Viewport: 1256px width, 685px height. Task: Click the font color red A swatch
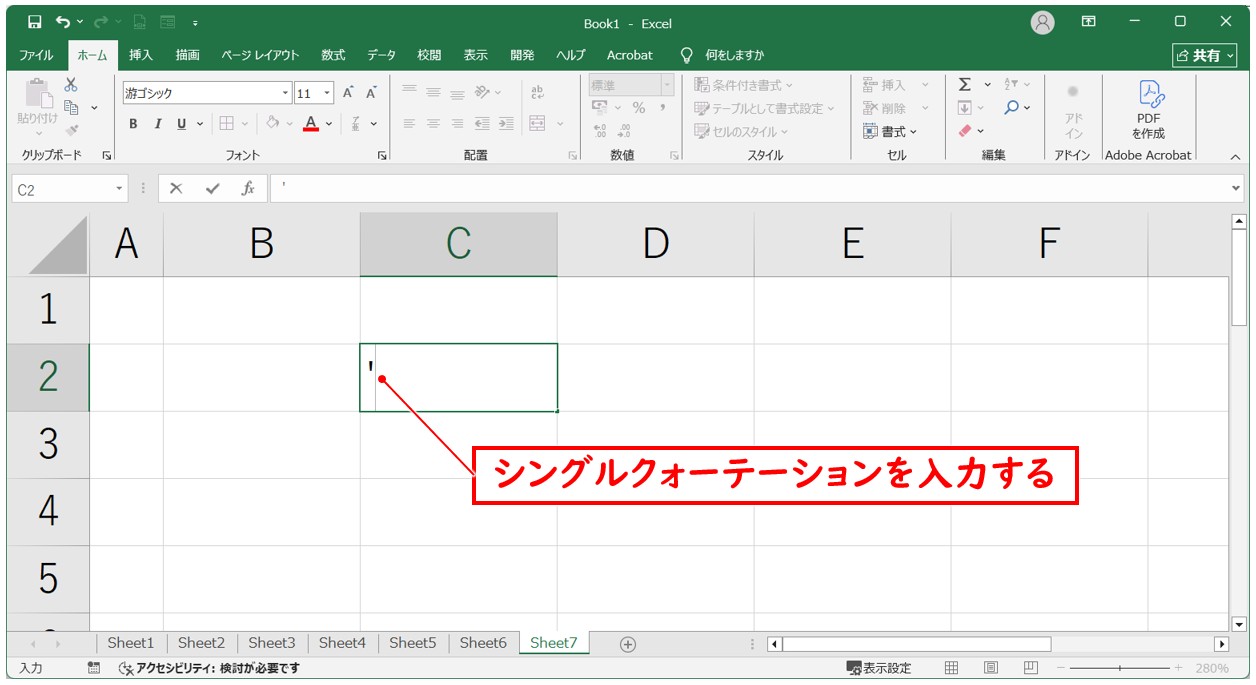[x=311, y=124]
